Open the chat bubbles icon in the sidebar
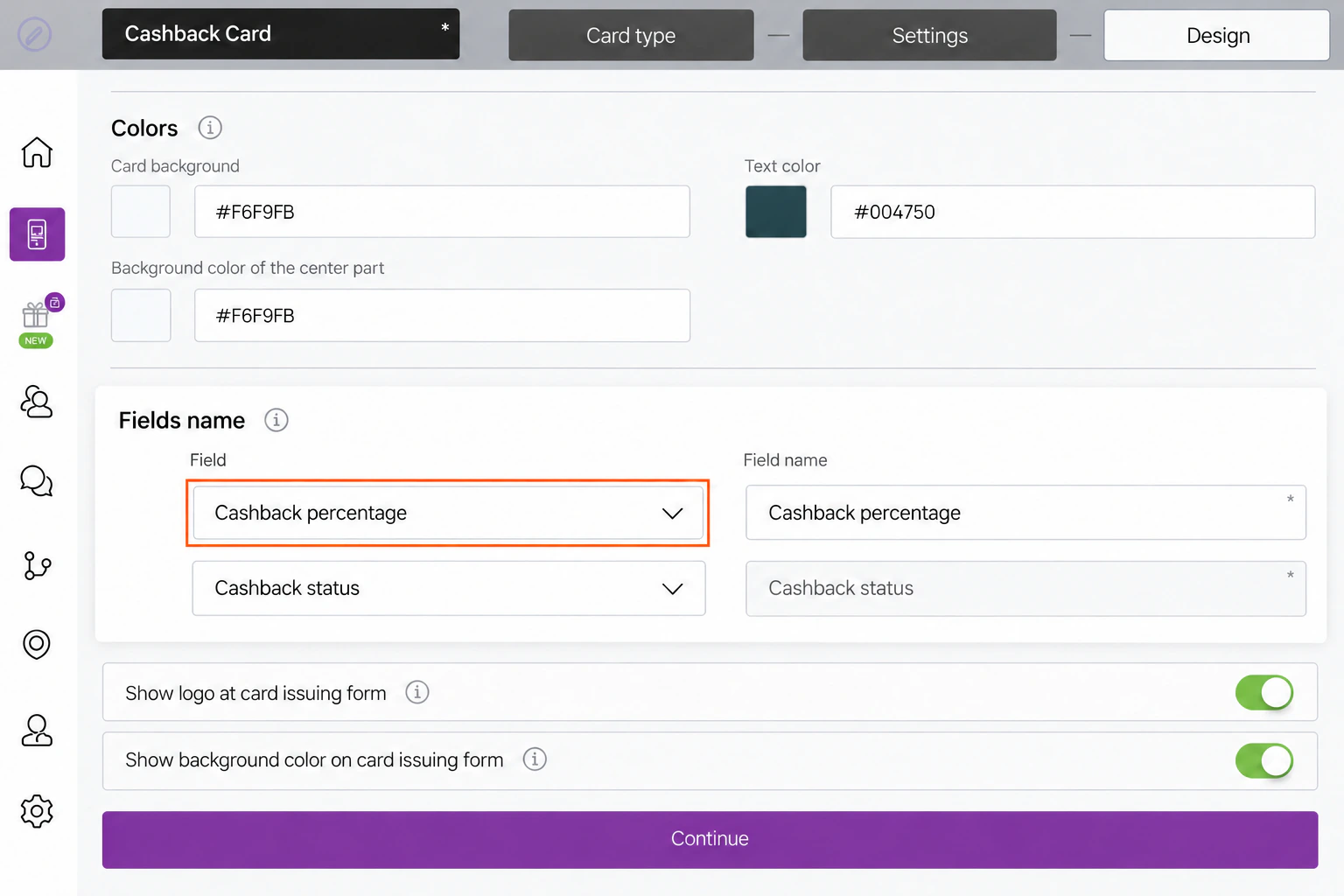This screenshot has height=896, width=1344. (x=37, y=480)
